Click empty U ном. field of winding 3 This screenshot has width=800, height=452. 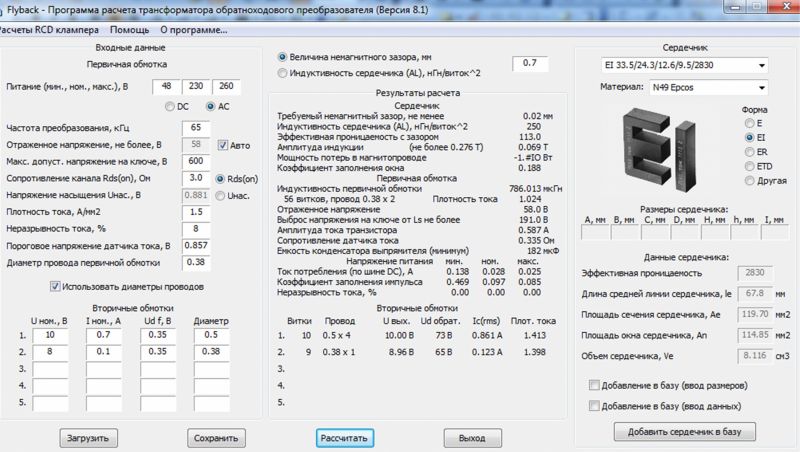[50, 369]
